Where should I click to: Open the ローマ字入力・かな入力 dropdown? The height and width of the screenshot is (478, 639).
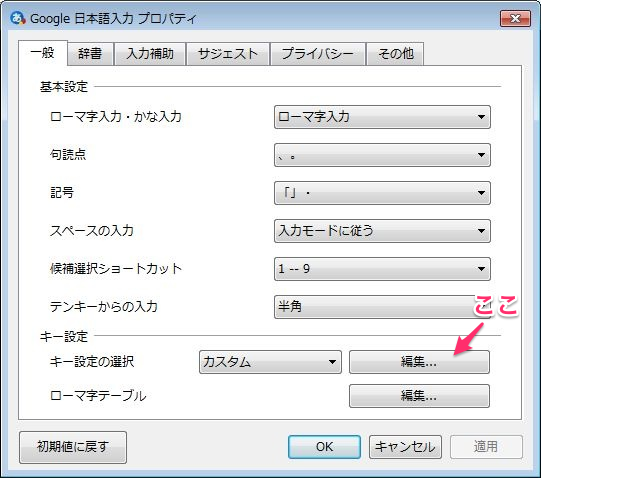pos(382,117)
